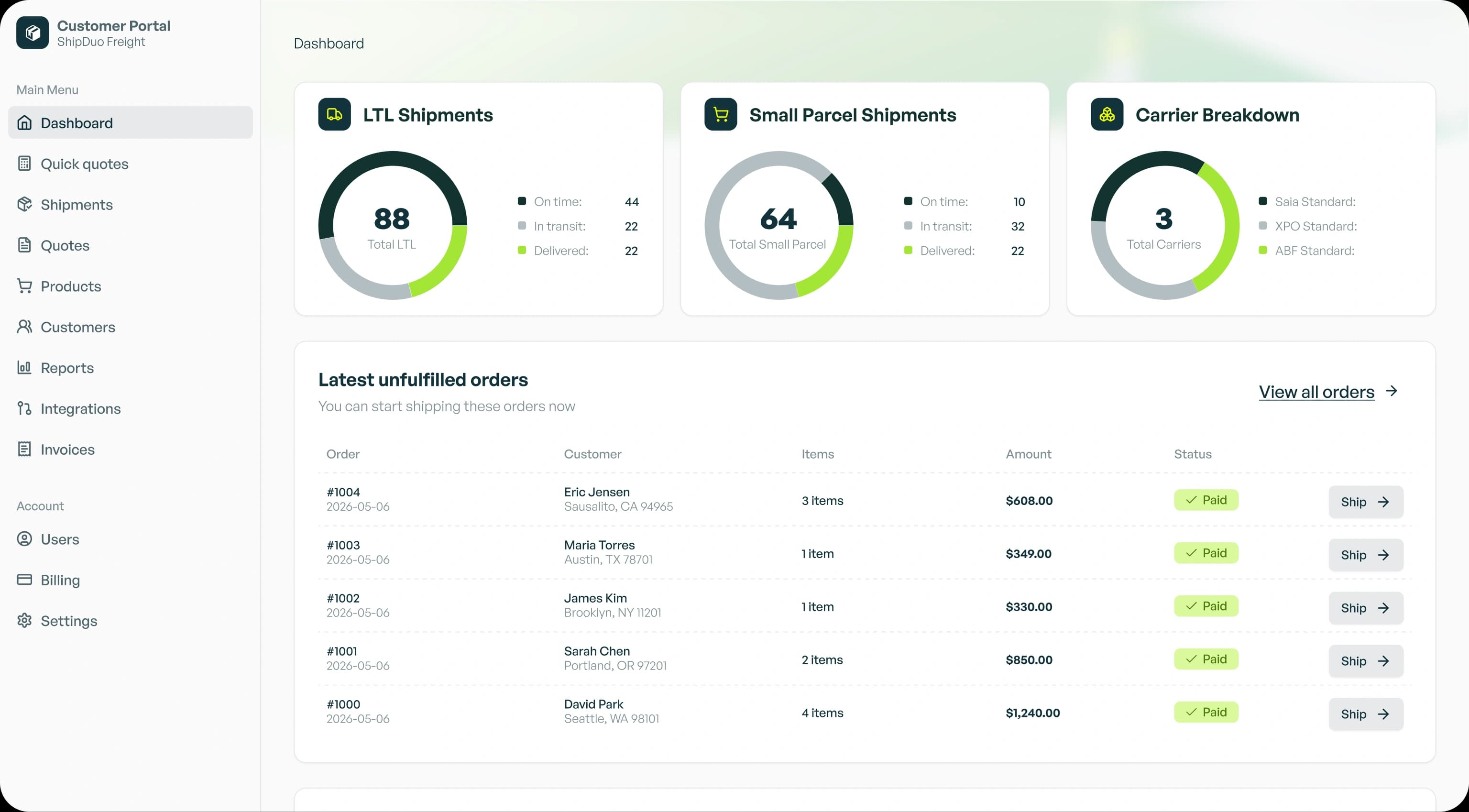Image resolution: width=1469 pixels, height=812 pixels.
Task: Click the View all orders link
Action: point(1316,392)
